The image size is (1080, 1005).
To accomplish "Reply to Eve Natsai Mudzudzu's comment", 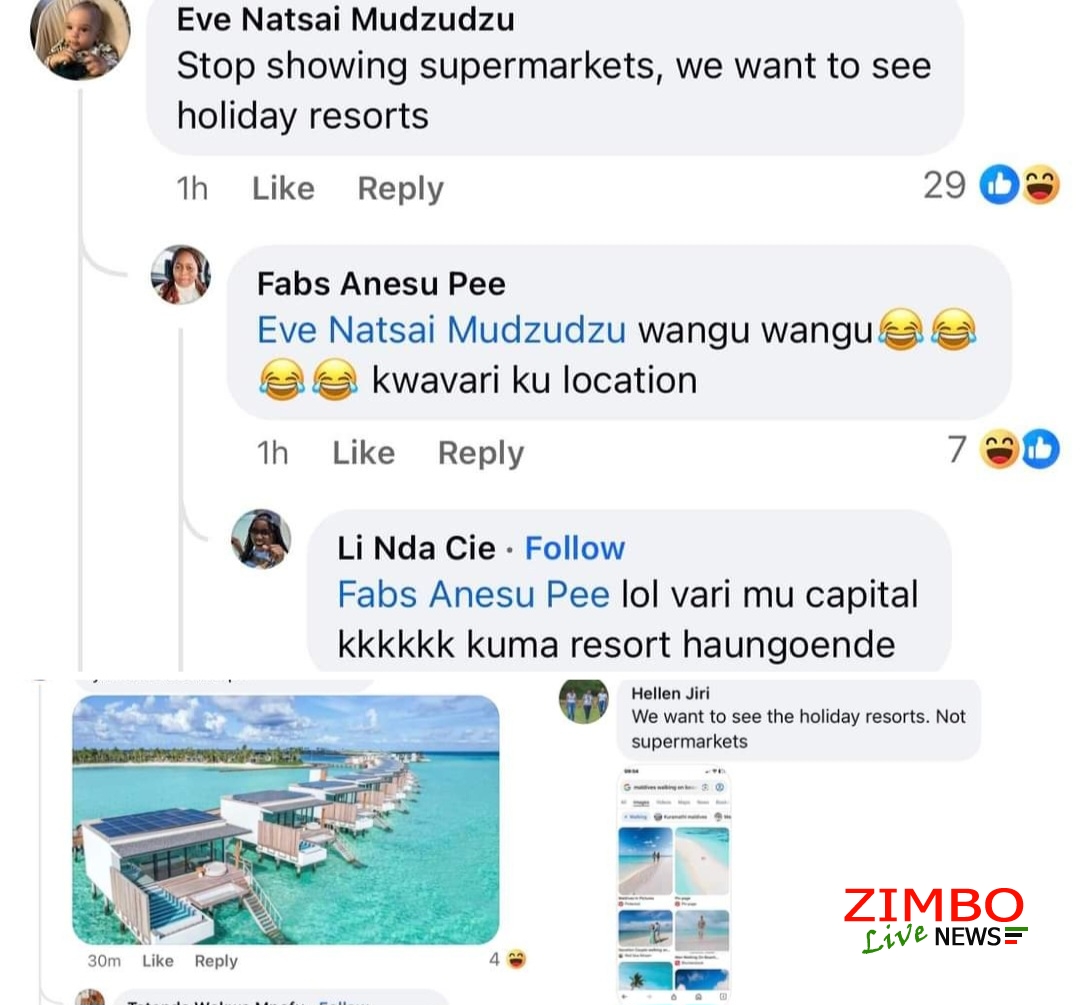I will point(401,189).
